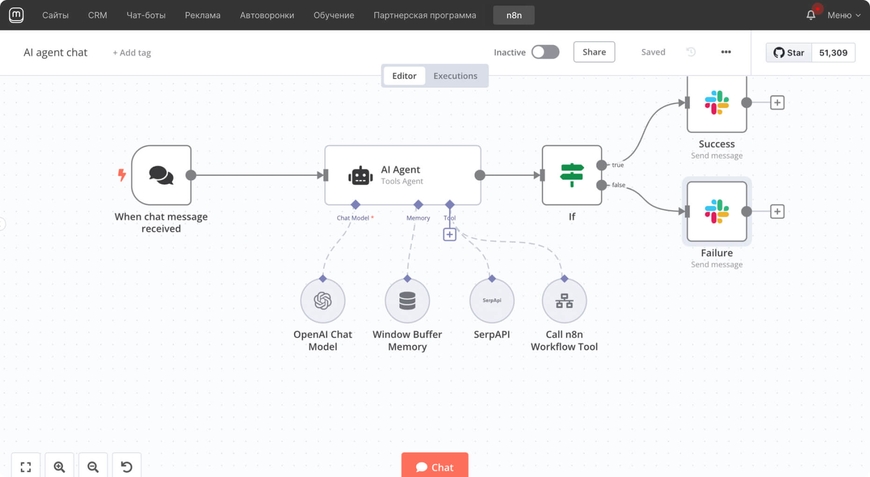Zoom in on the canvas
870x477 pixels.
(59, 467)
